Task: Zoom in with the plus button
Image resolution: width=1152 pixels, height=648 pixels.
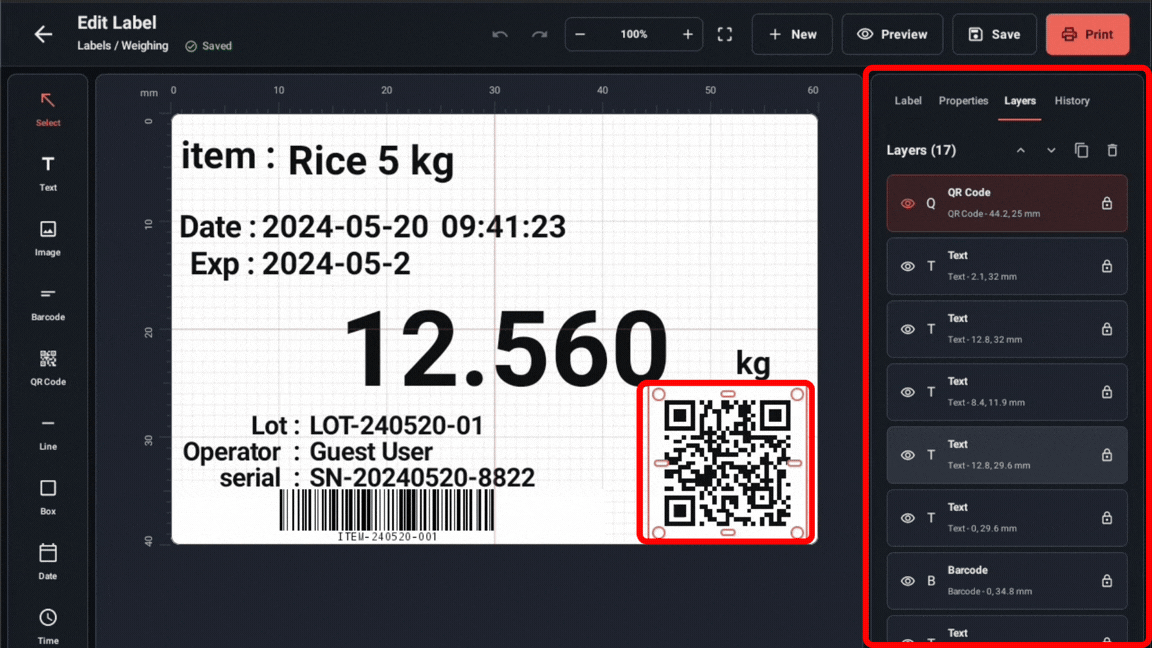Action: 688,35
